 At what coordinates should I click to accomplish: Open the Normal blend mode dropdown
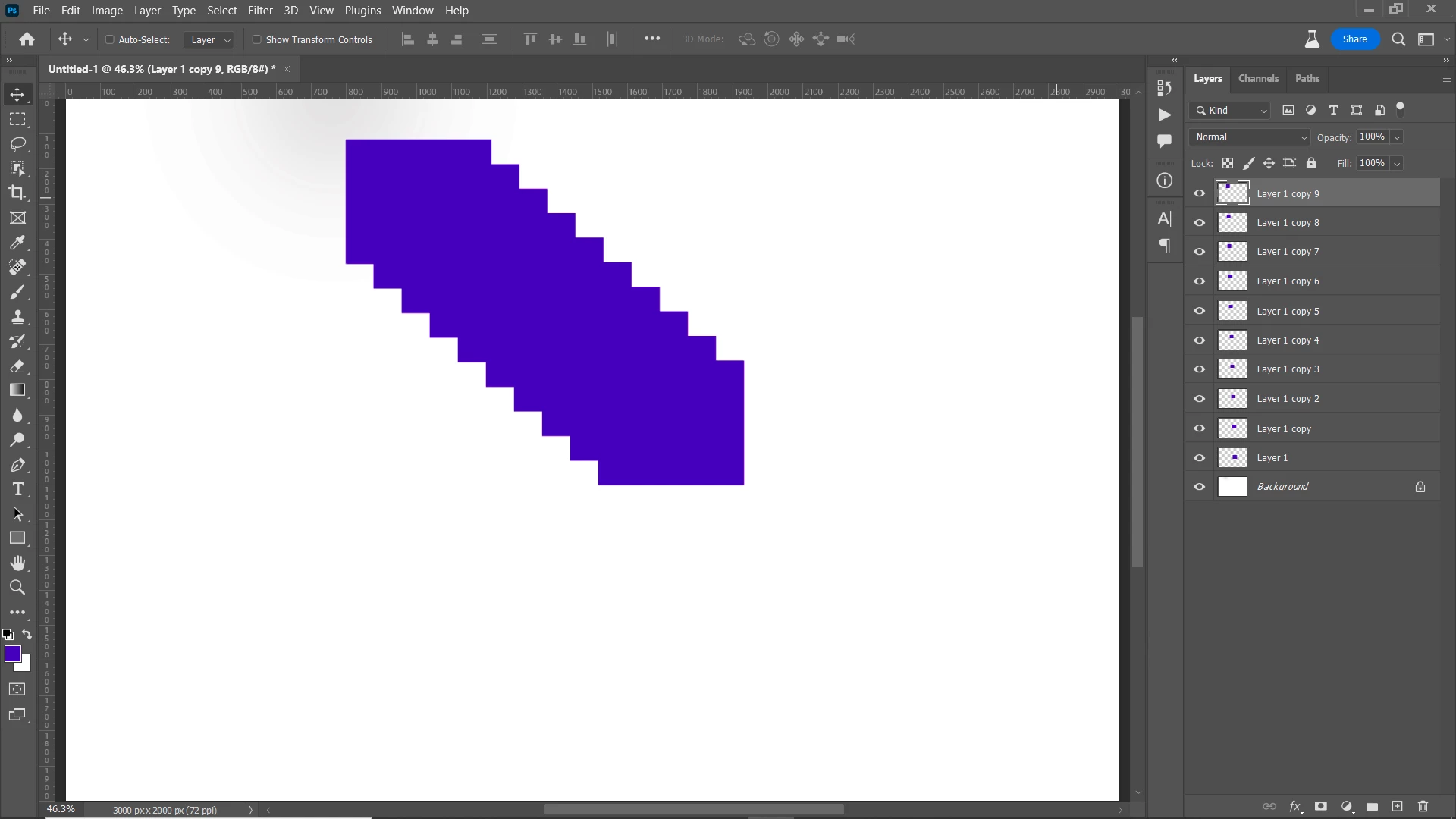point(1250,137)
